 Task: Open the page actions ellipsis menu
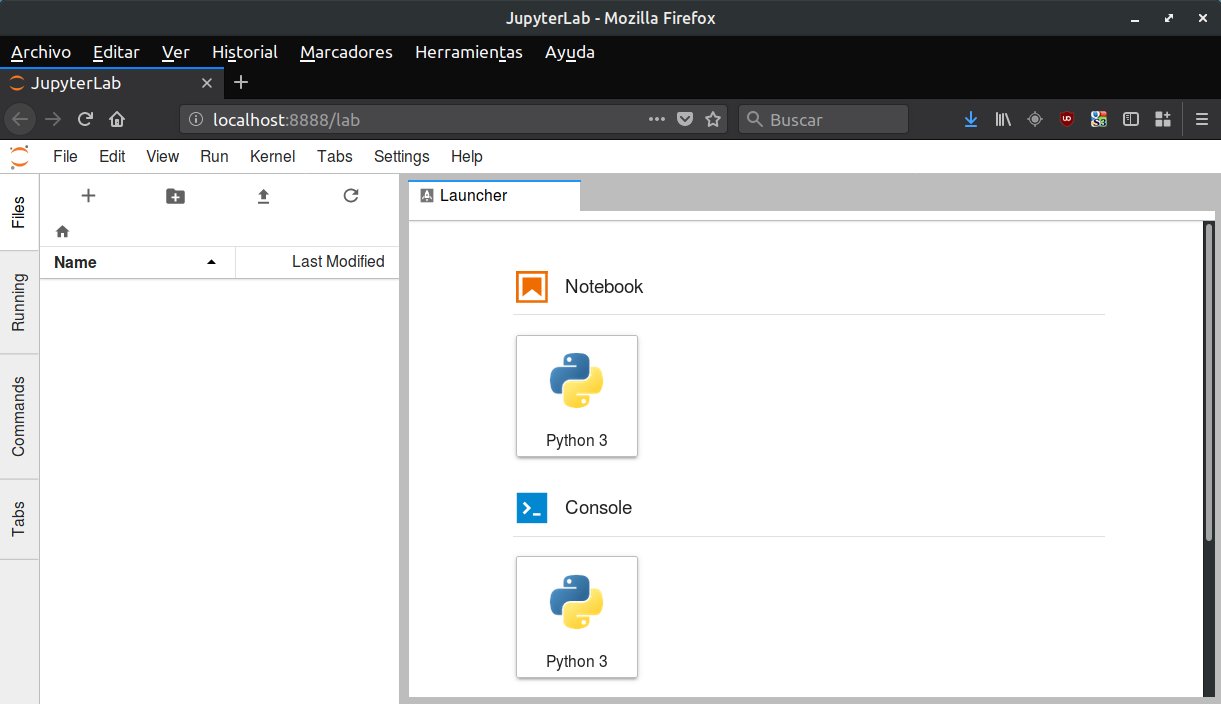[x=656, y=119]
